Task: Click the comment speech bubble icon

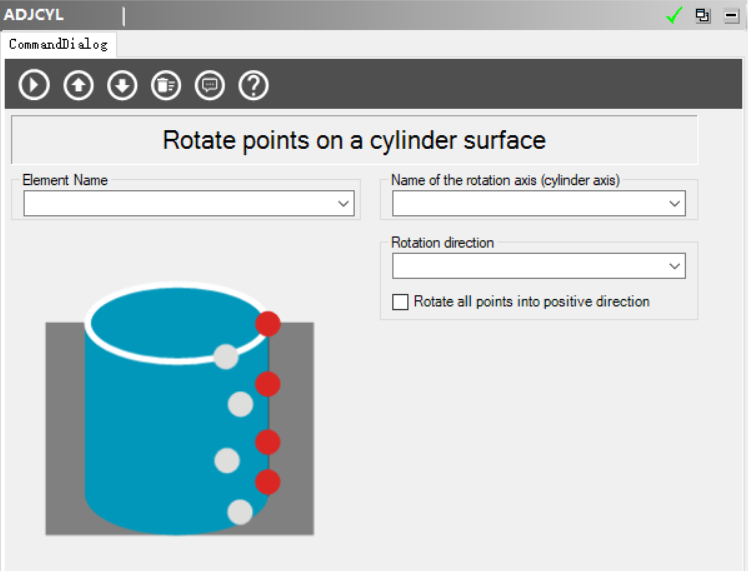Action: (x=210, y=85)
